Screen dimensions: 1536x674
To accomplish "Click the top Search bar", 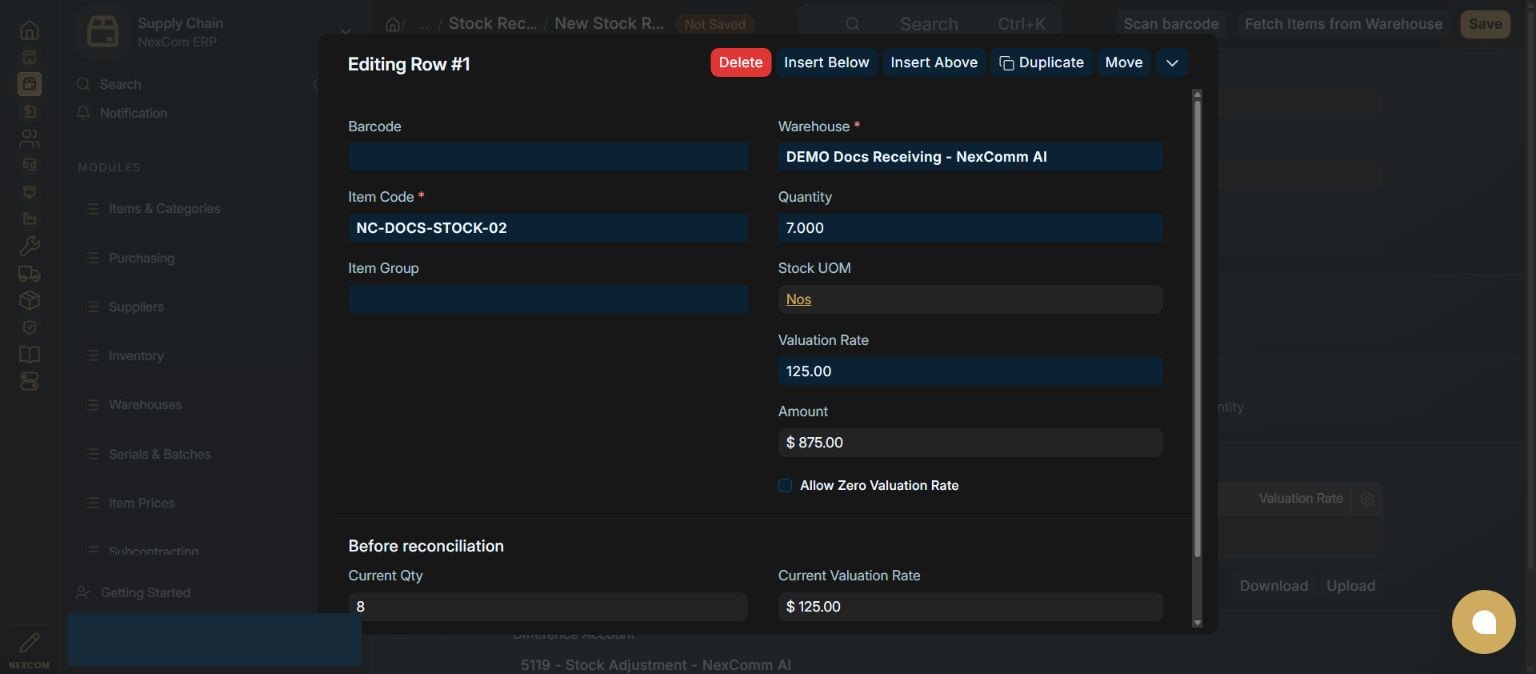I will (x=929, y=24).
